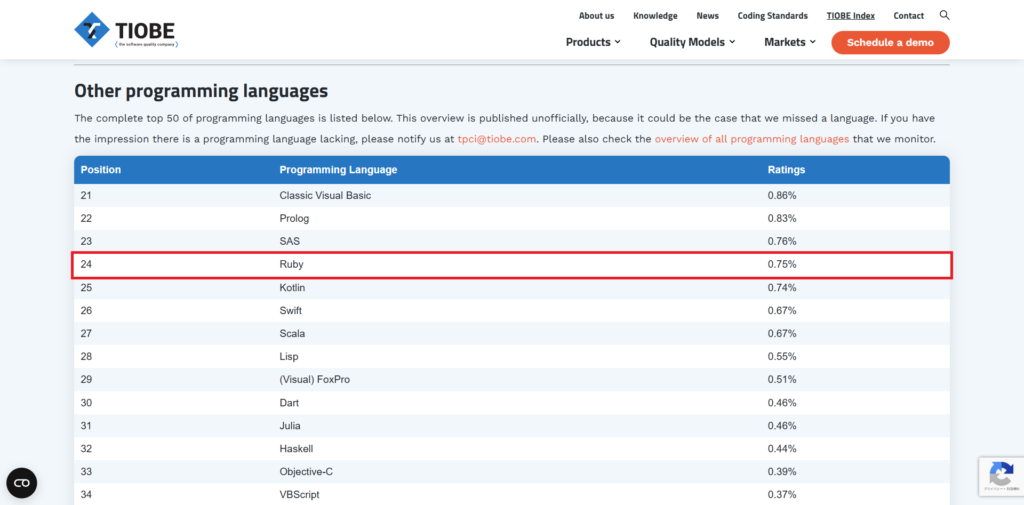Expand the Markets dropdown menu

(x=790, y=42)
